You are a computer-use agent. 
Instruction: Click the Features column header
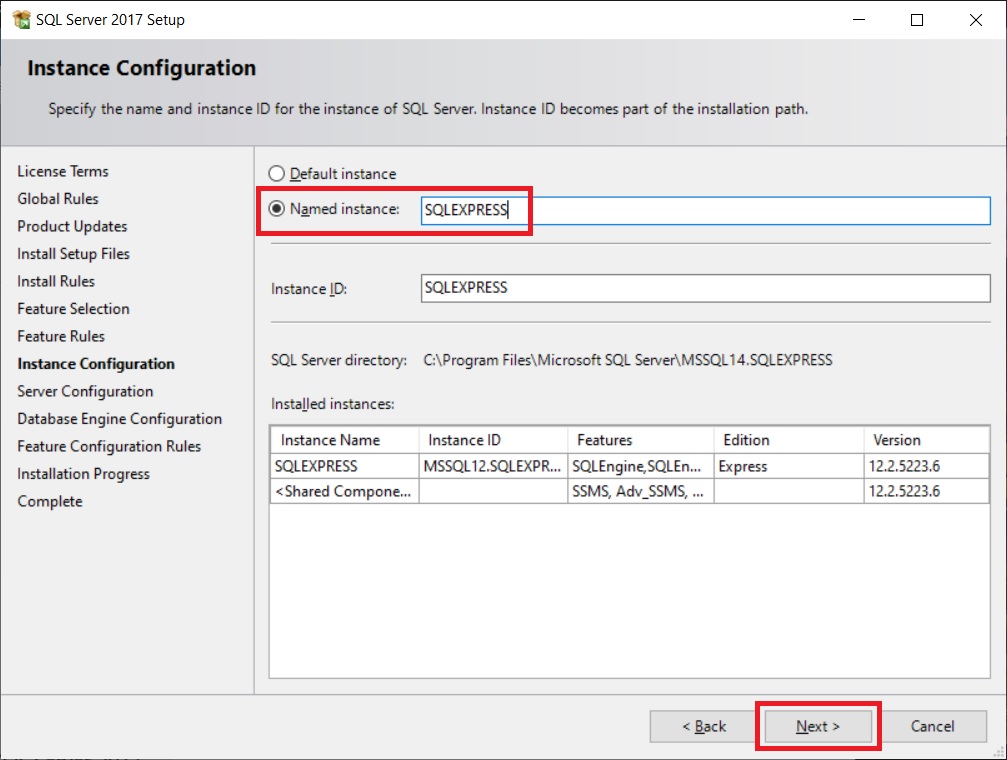pos(641,440)
